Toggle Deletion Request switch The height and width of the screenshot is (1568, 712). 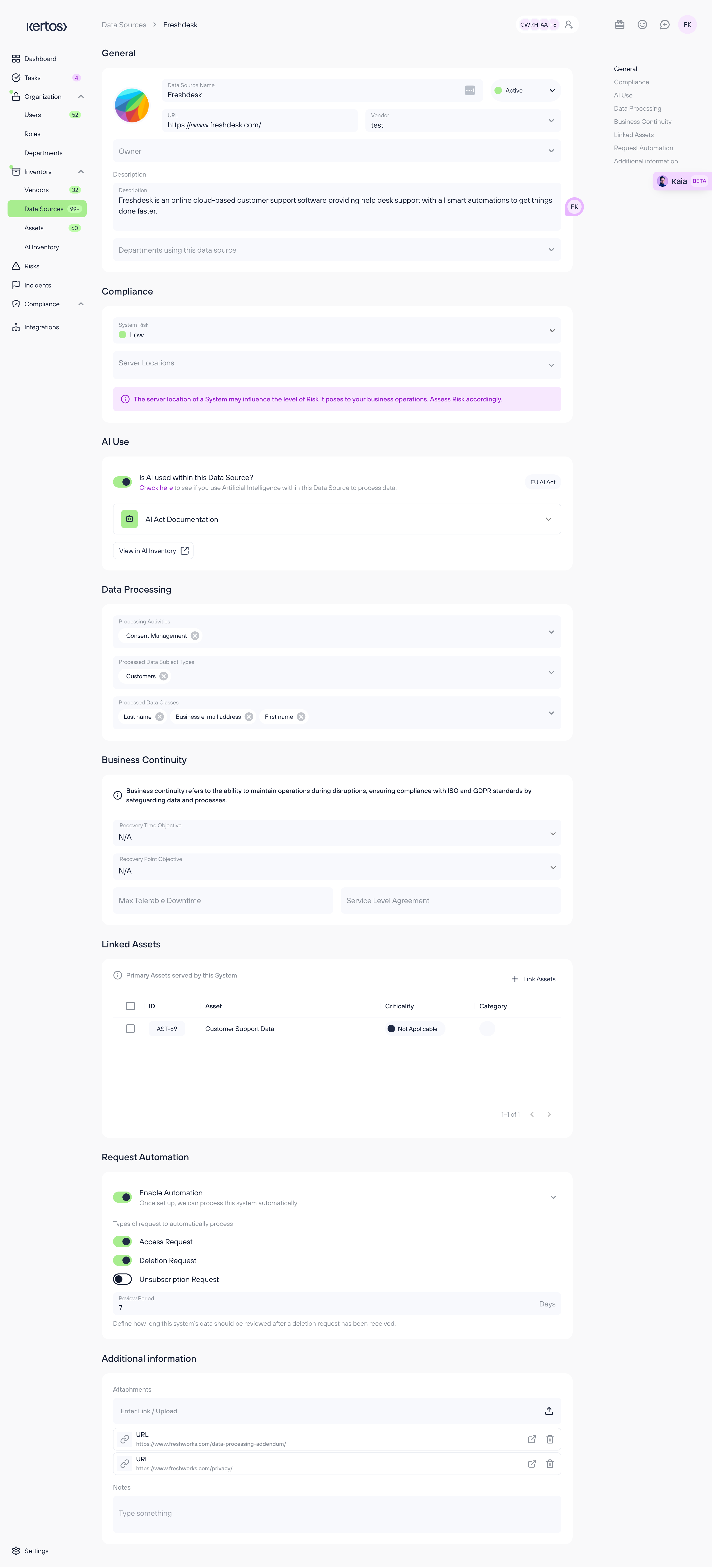pyautogui.click(x=122, y=1260)
